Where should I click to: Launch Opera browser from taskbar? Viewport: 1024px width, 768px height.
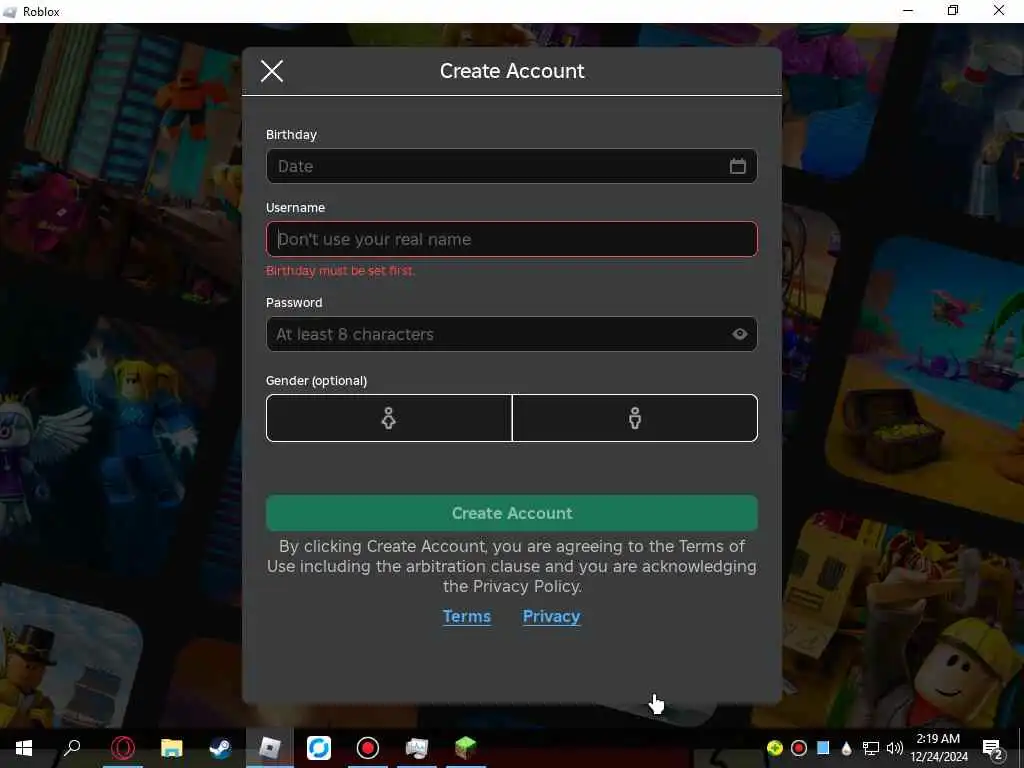pos(123,748)
